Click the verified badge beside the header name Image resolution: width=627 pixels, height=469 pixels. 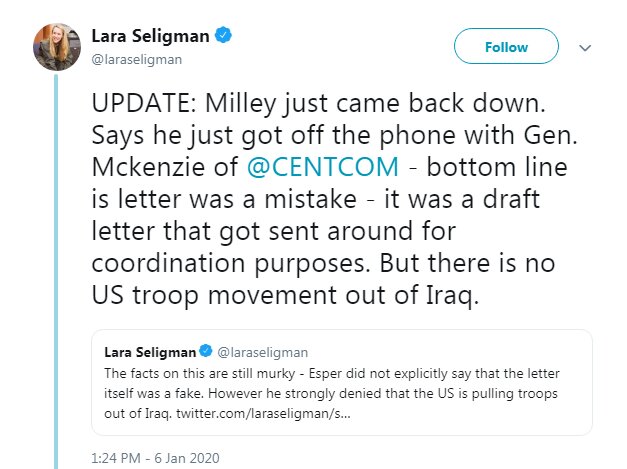[225, 37]
